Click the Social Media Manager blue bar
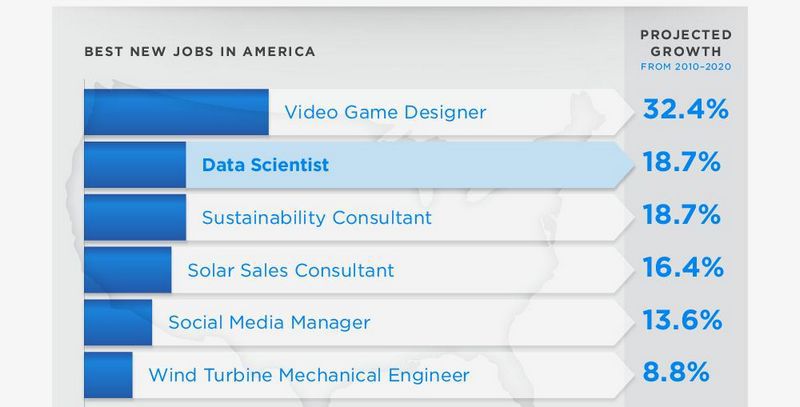The image size is (800, 407). pyautogui.click(x=117, y=323)
